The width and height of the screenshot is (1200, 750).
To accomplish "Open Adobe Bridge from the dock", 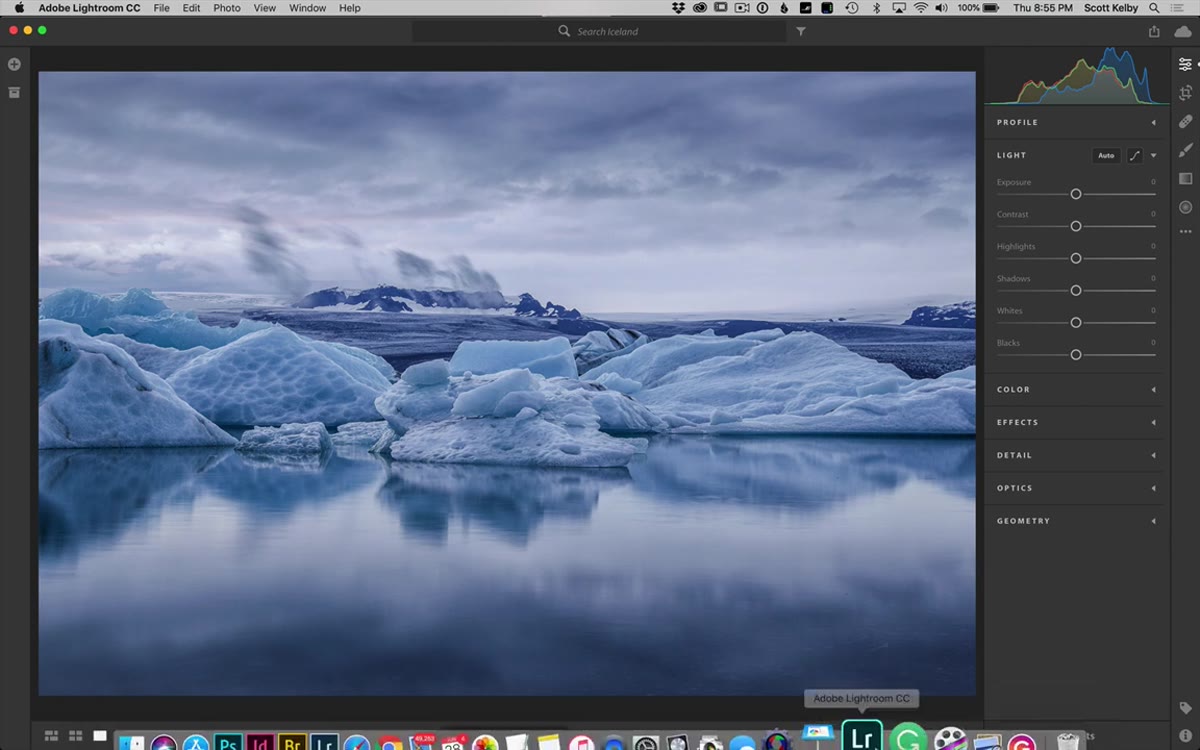I will 292,743.
